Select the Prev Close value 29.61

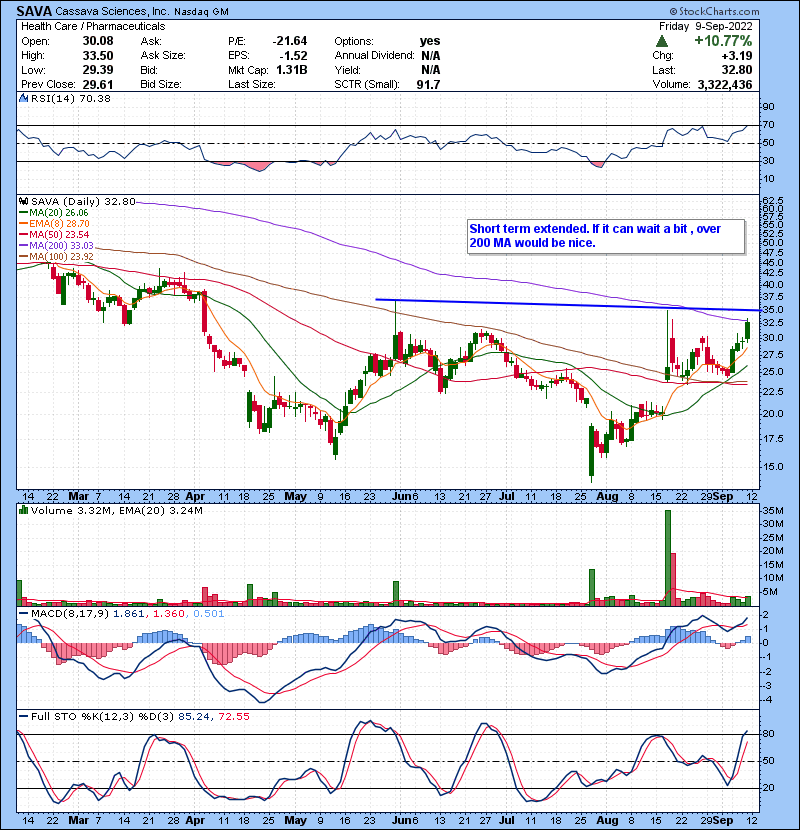click(98, 84)
